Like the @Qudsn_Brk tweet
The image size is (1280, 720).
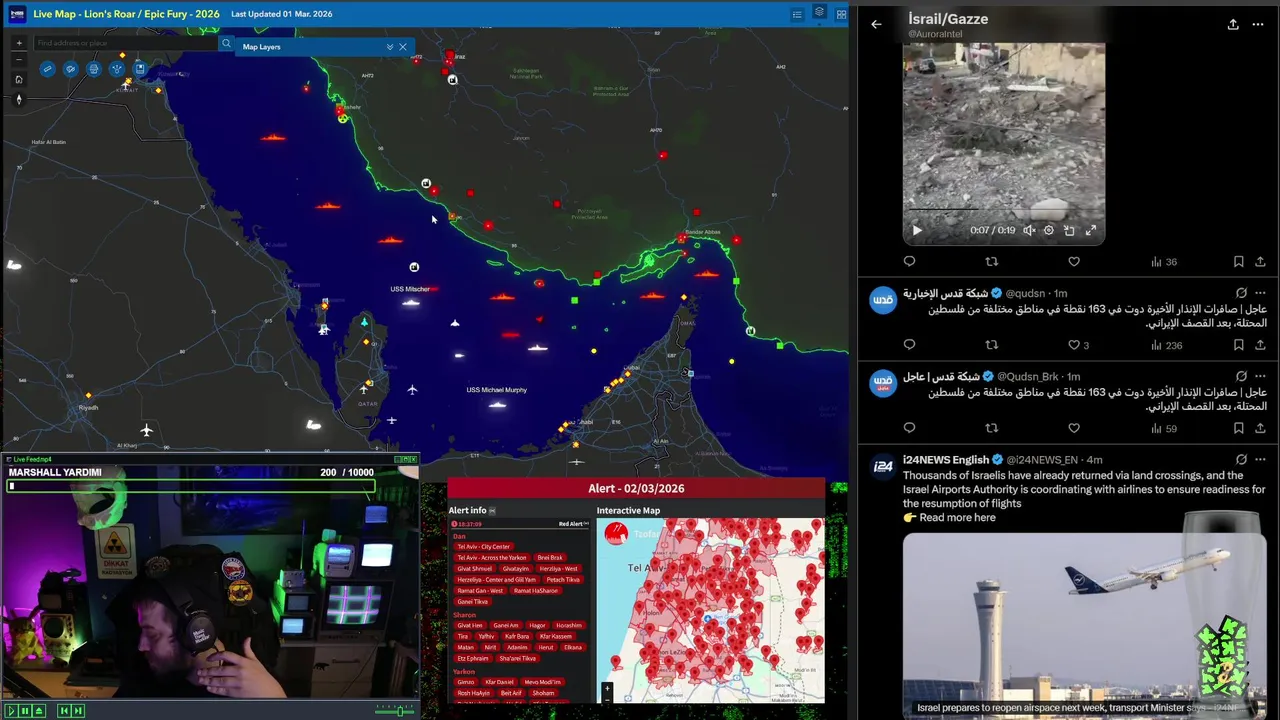(x=1074, y=428)
